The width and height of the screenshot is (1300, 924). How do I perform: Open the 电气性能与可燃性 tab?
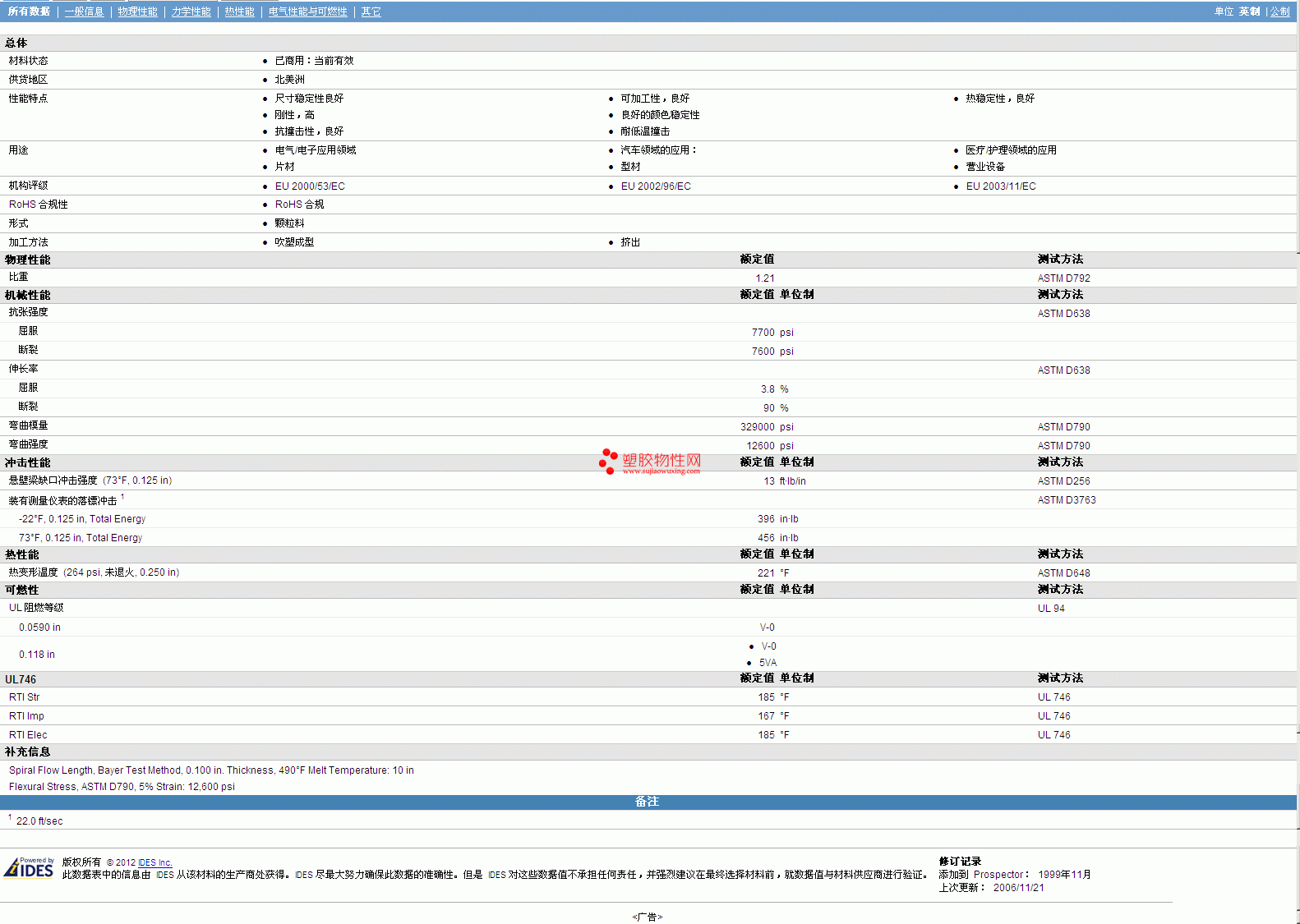point(307,11)
